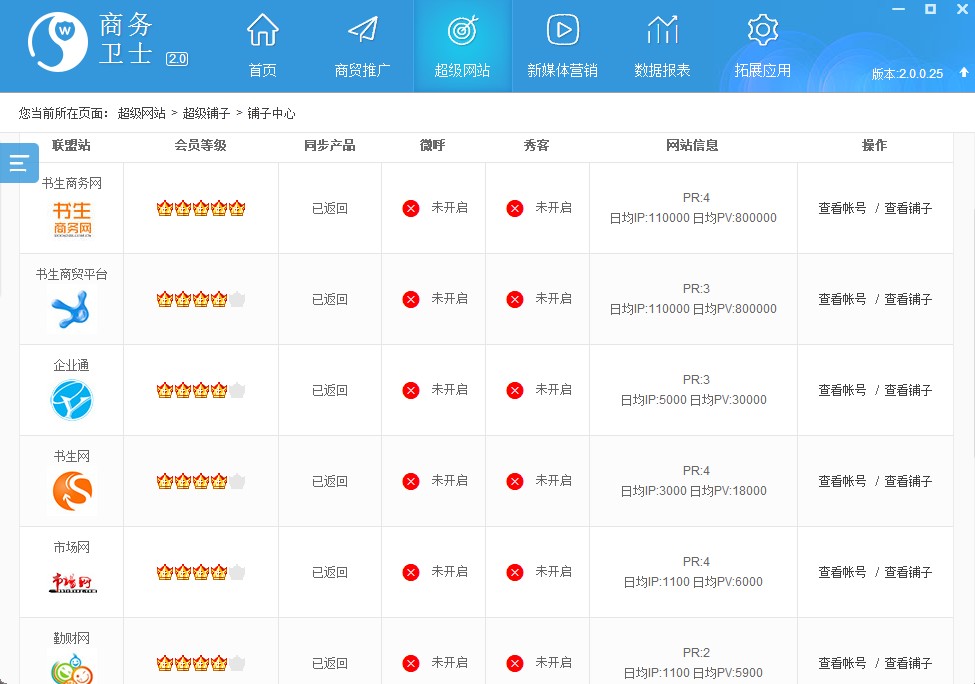Click the 书生网 orange logo
975x684 pixels.
click(x=72, y=492)
